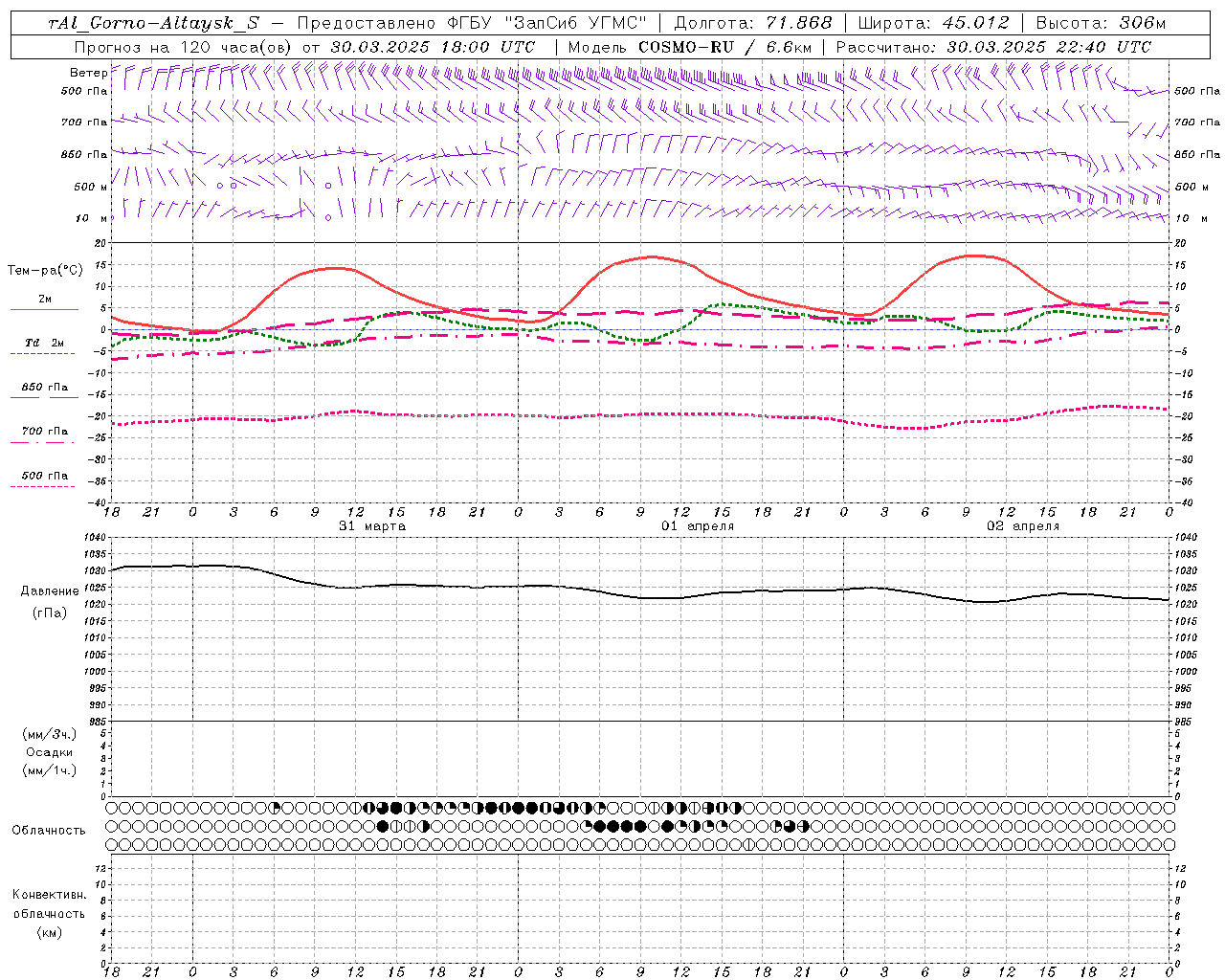
Task: Click the 700 гПа label in temperature legend
Action: tap(45, 431)
